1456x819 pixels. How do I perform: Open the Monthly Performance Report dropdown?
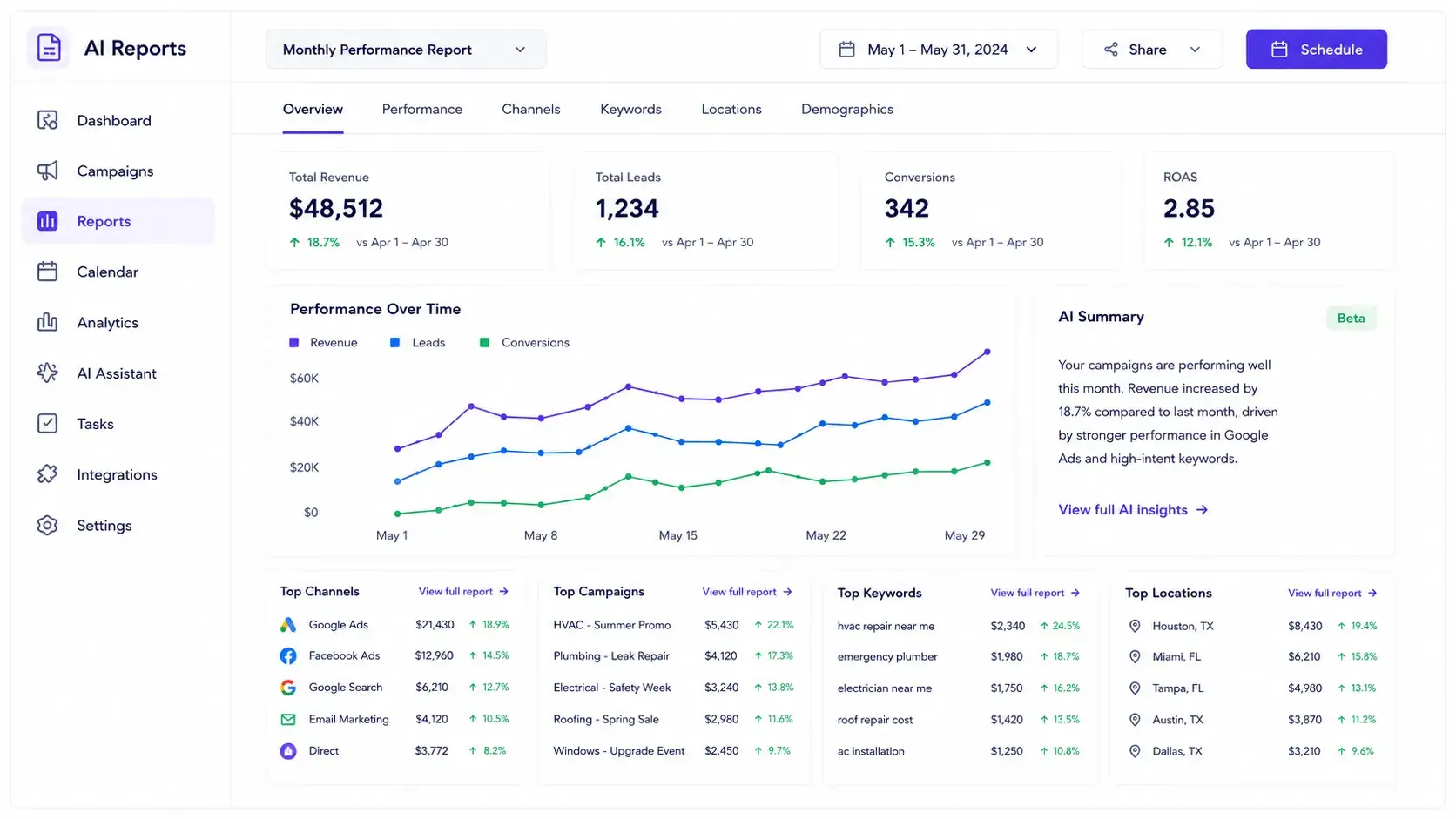pyautogui.click(x=406, y=50)
